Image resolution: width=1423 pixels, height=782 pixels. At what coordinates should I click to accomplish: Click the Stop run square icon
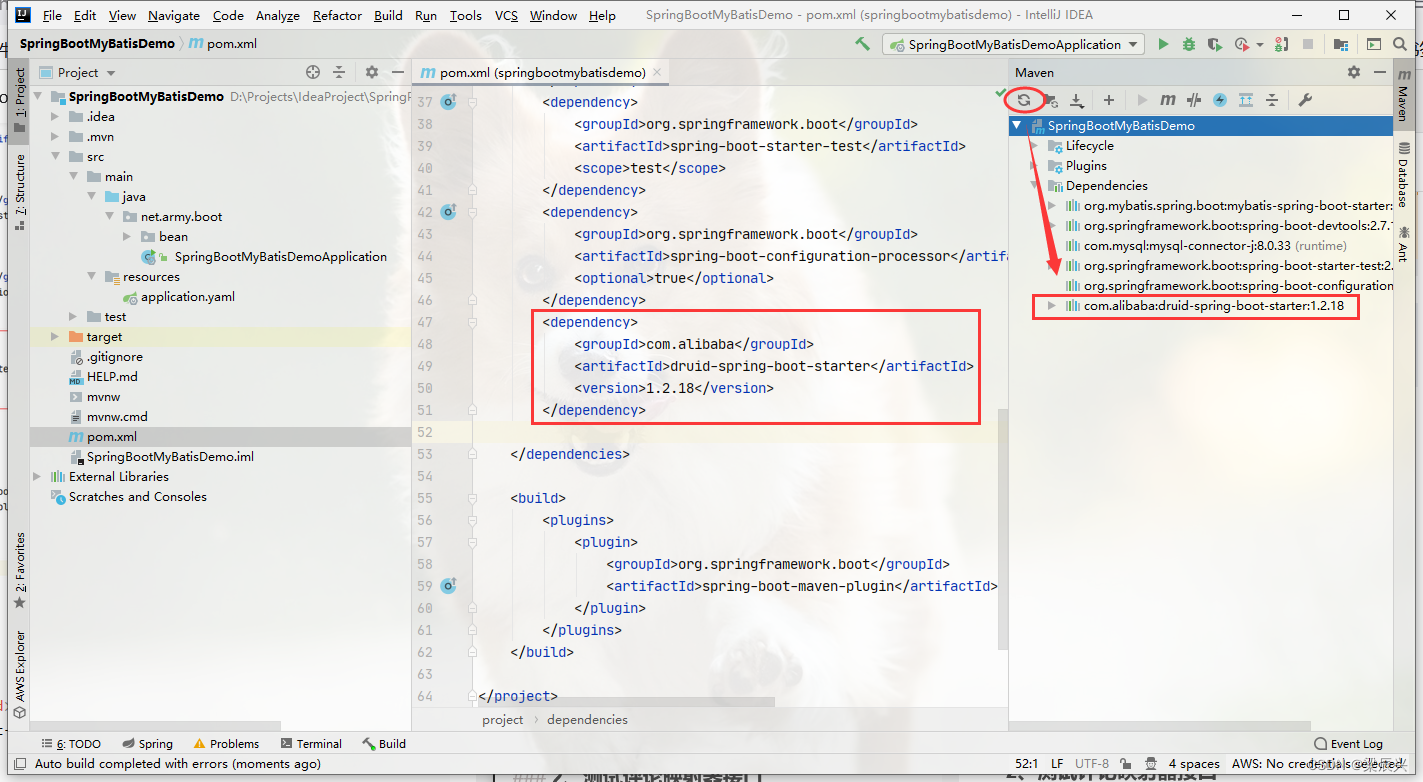1308,44
